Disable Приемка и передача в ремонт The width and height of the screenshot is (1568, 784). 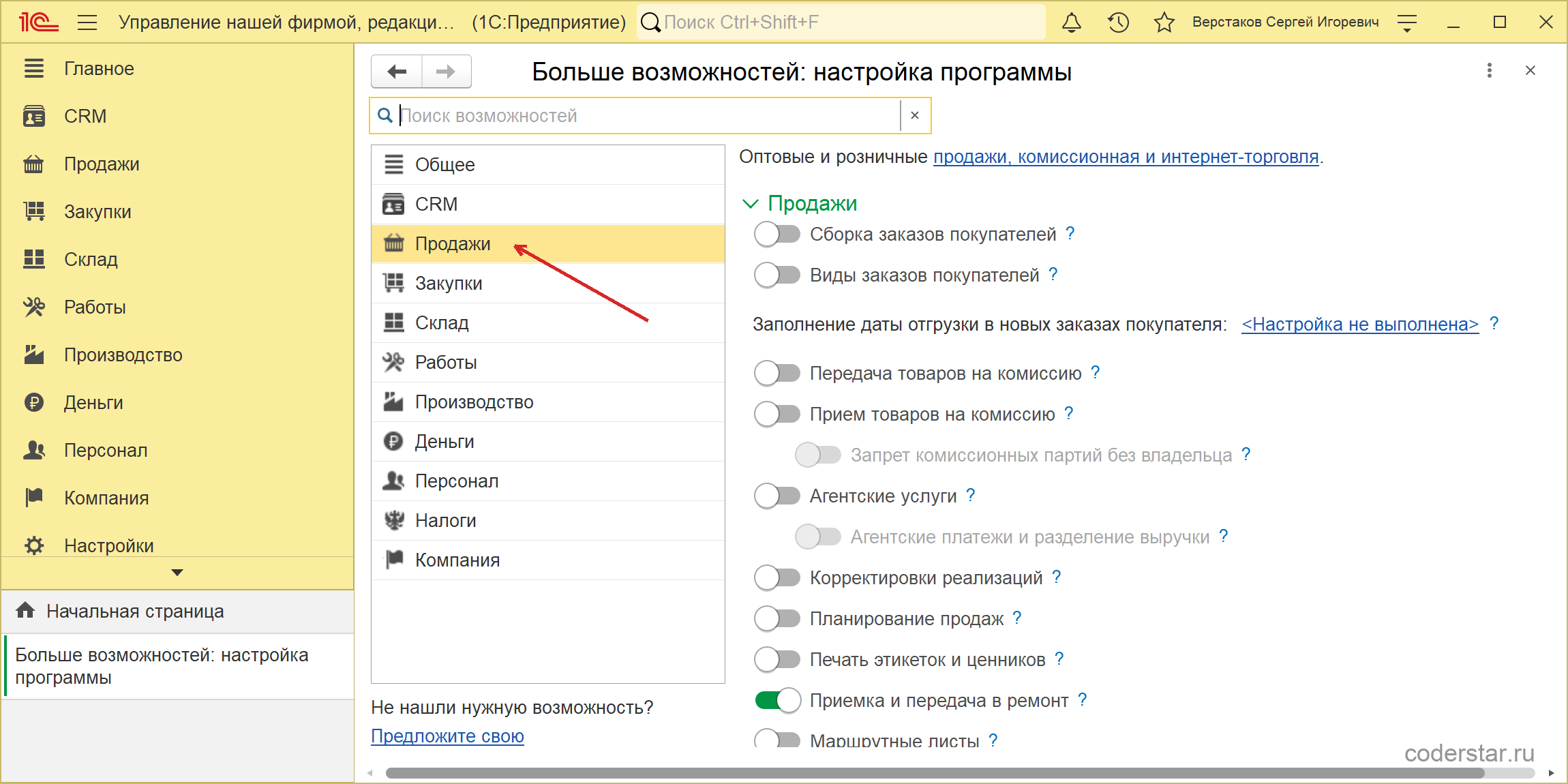point(777,701)
